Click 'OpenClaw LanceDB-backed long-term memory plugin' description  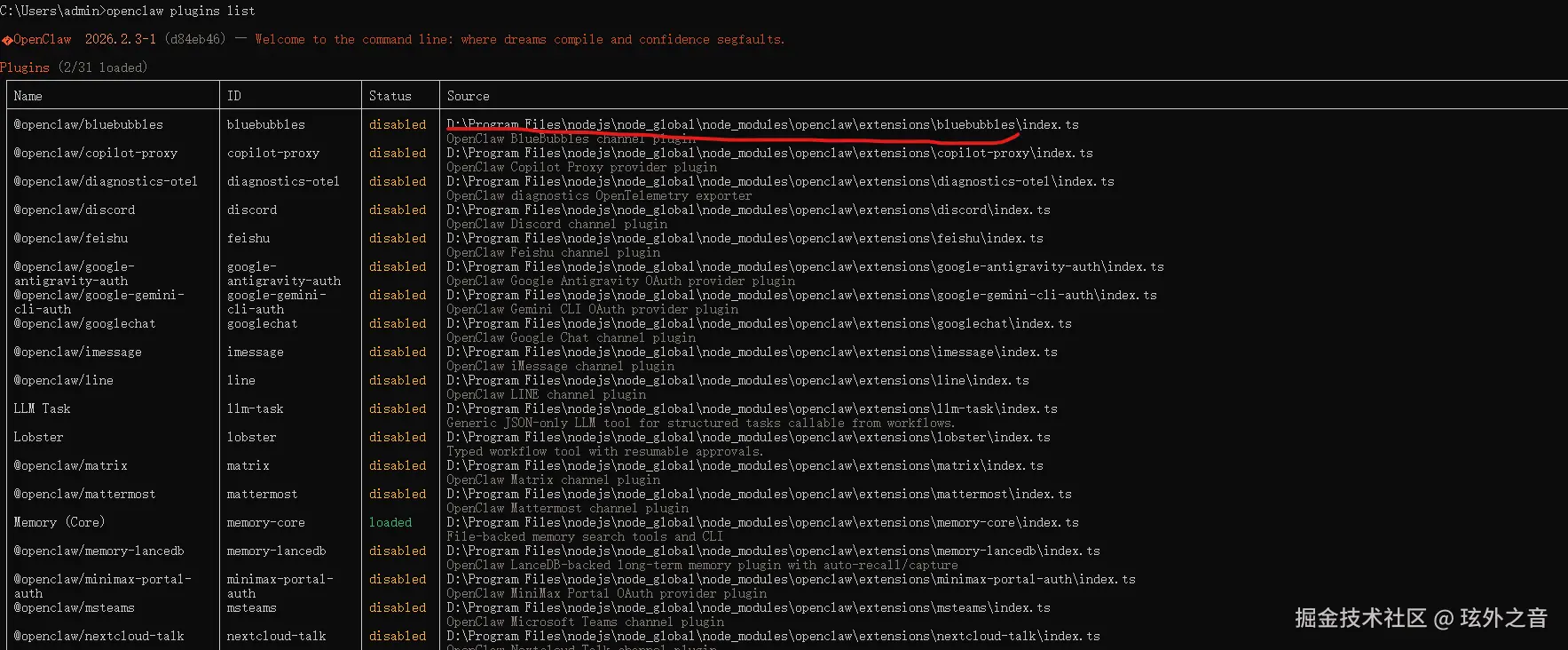pos(703,565)
